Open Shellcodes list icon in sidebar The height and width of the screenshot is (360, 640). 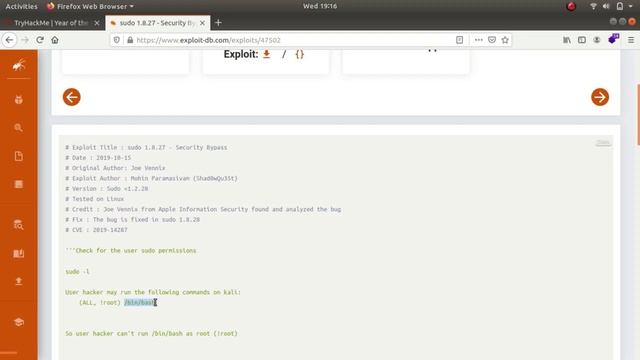tap(19, 184)
